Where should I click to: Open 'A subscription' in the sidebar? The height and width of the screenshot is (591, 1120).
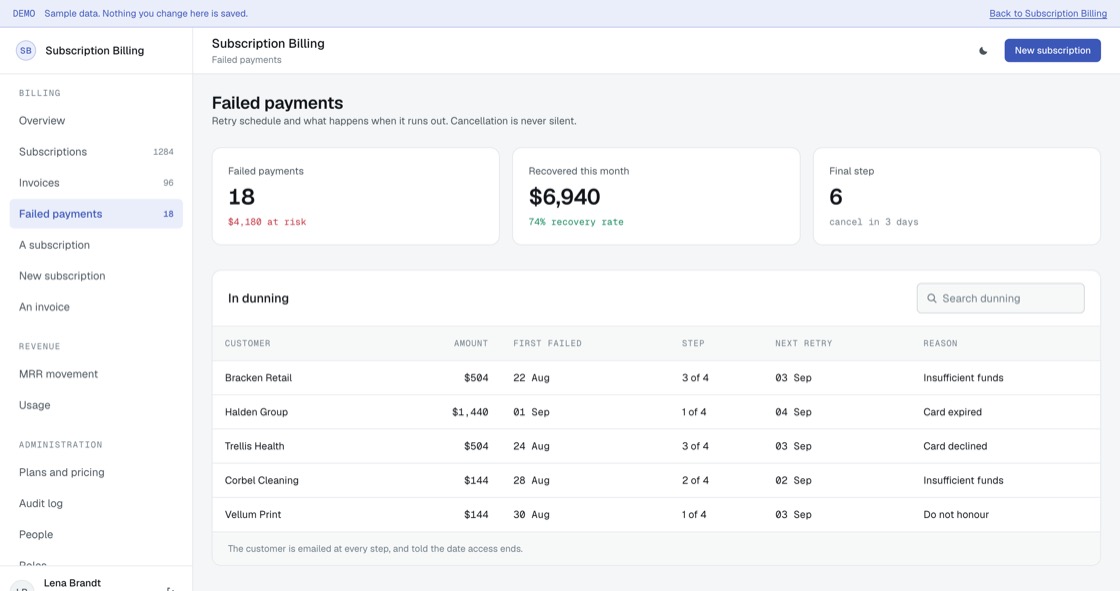pos(96,245)
